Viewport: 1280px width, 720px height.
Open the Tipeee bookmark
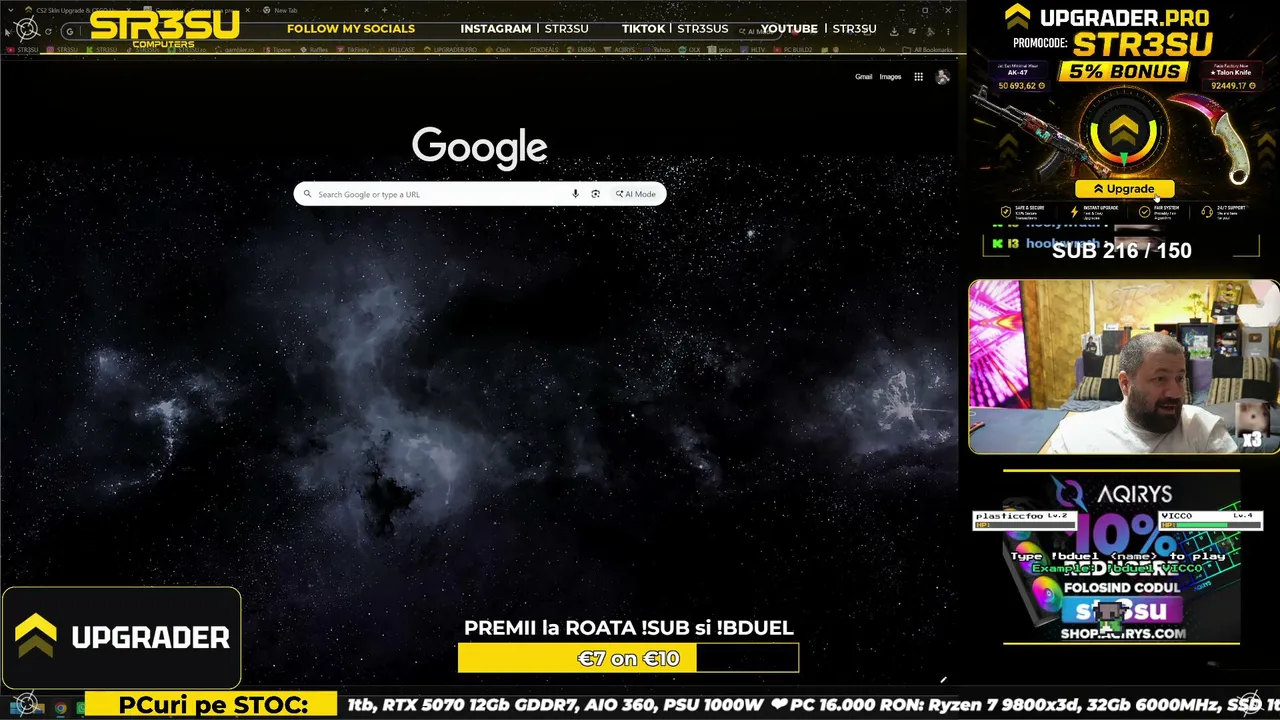pos(278,49)
